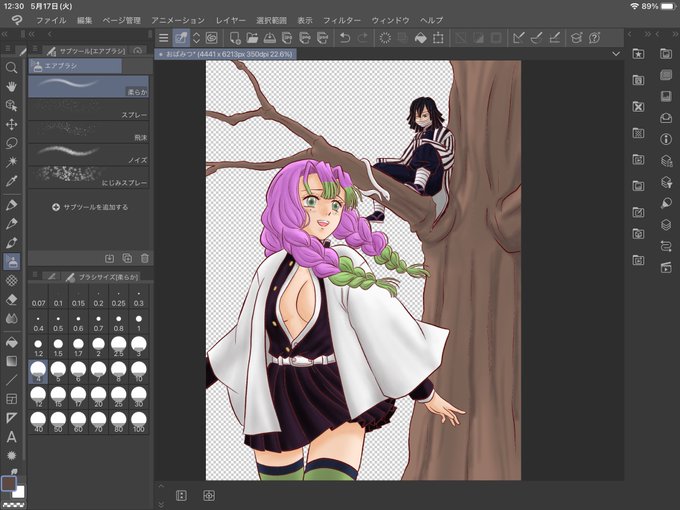Click the Open file folder icon
This screenshot has height=510, width=680.
tap(252, 38)
